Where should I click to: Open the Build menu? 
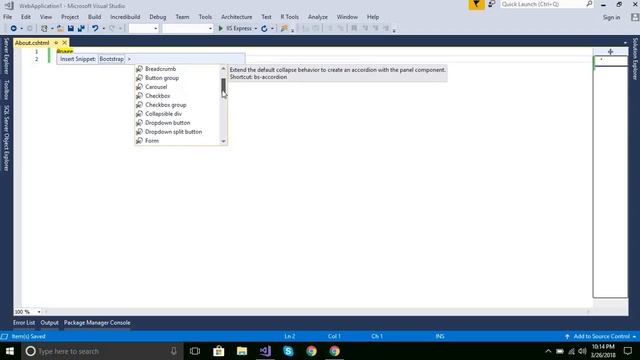point(94,17)
